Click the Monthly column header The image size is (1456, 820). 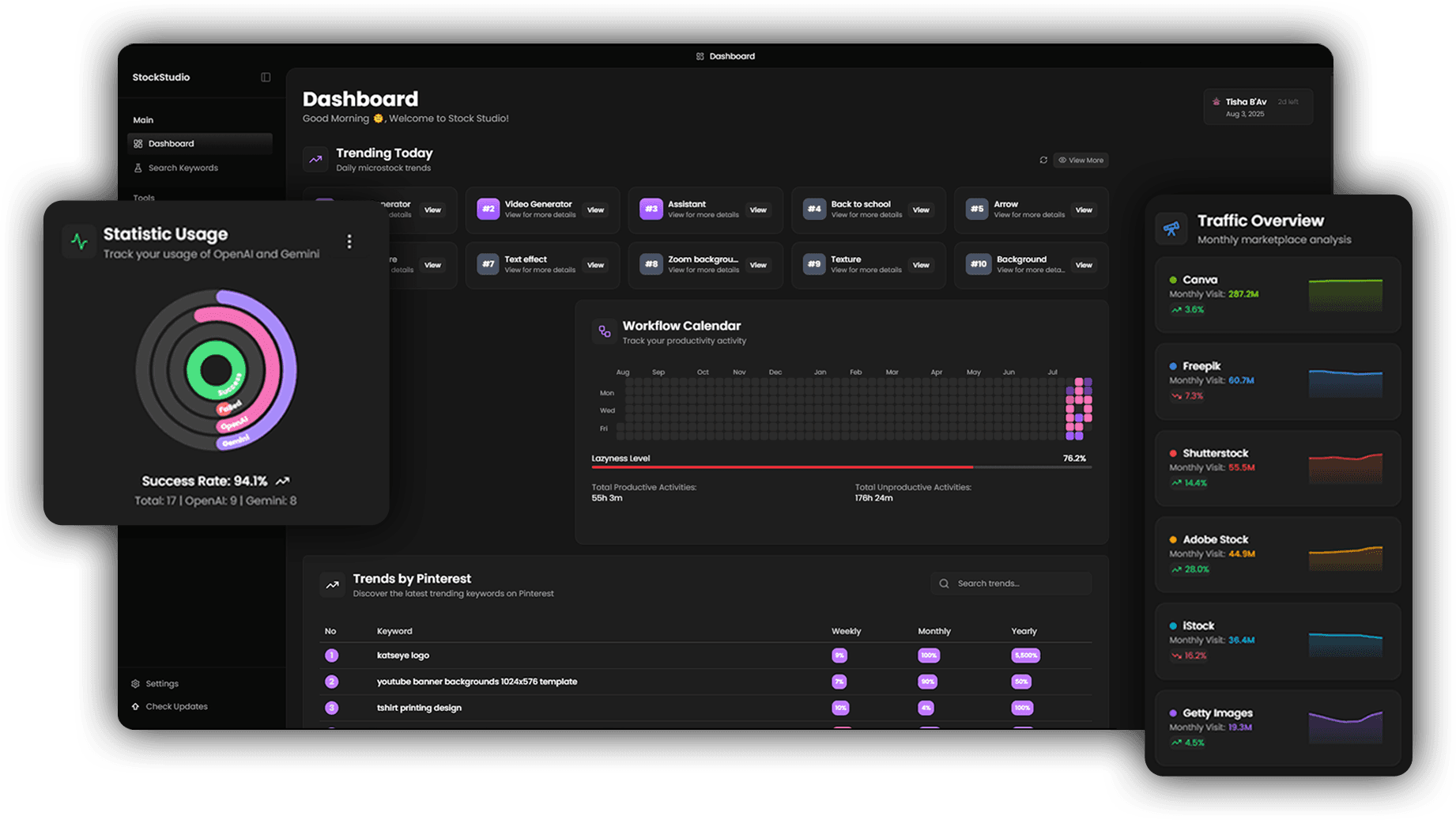pyautogui.click(x=934, y=632)
